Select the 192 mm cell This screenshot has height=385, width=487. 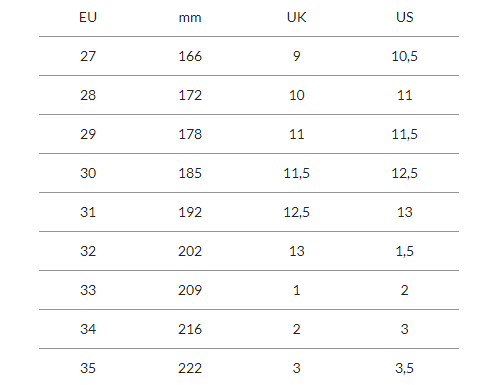[190, 212]
